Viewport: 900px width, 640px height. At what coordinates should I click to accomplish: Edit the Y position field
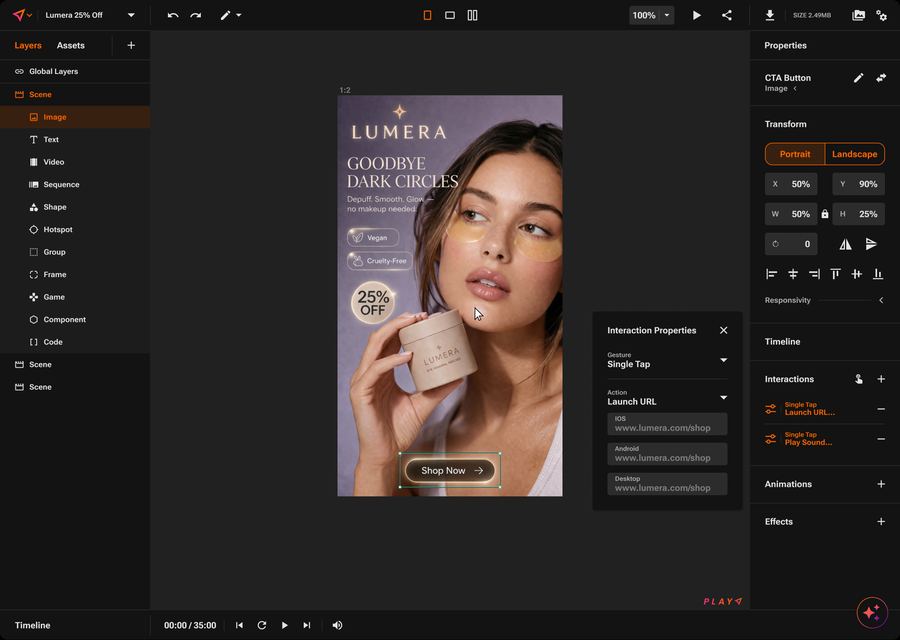point(859,184)
